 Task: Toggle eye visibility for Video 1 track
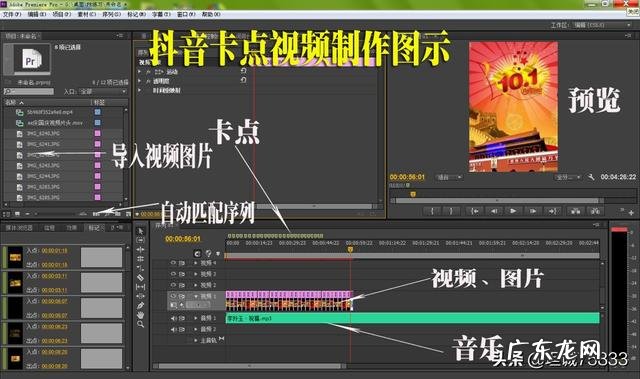(173, 296)
